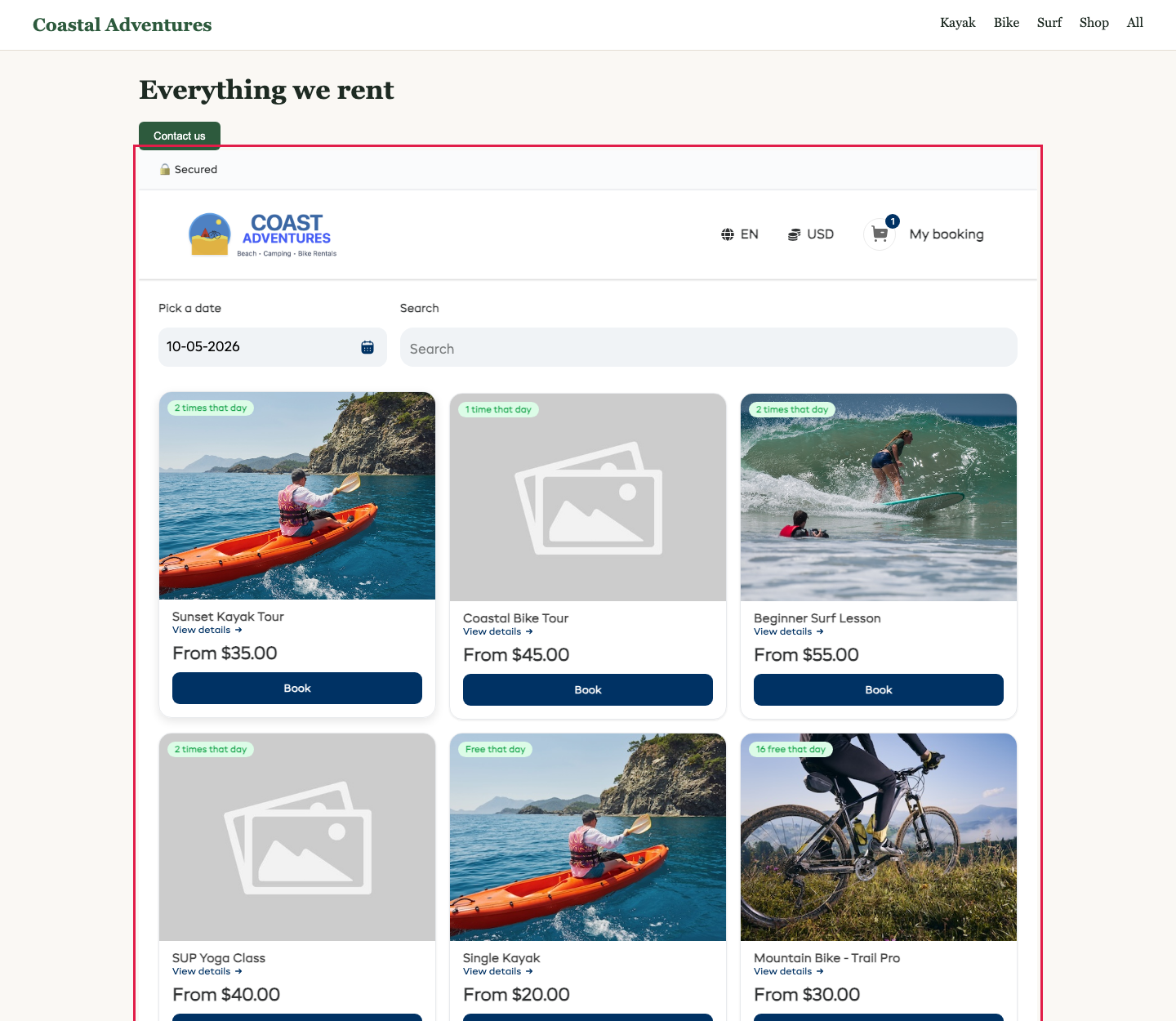Go to Coastal Adventures home link
The image size is (1176, 1021).
pyautogui.click(x=122, y=25)
